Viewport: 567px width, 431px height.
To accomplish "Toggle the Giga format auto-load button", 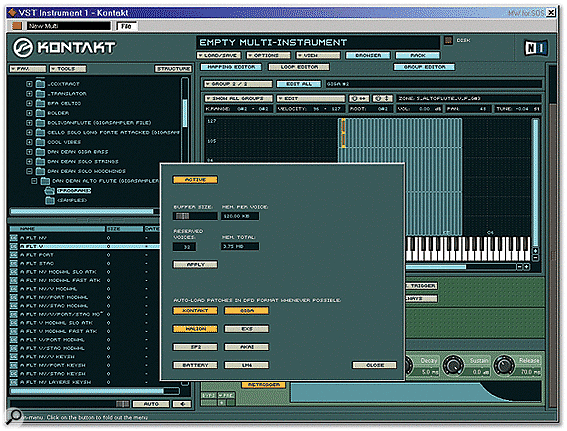I will (x=246, y=311).
